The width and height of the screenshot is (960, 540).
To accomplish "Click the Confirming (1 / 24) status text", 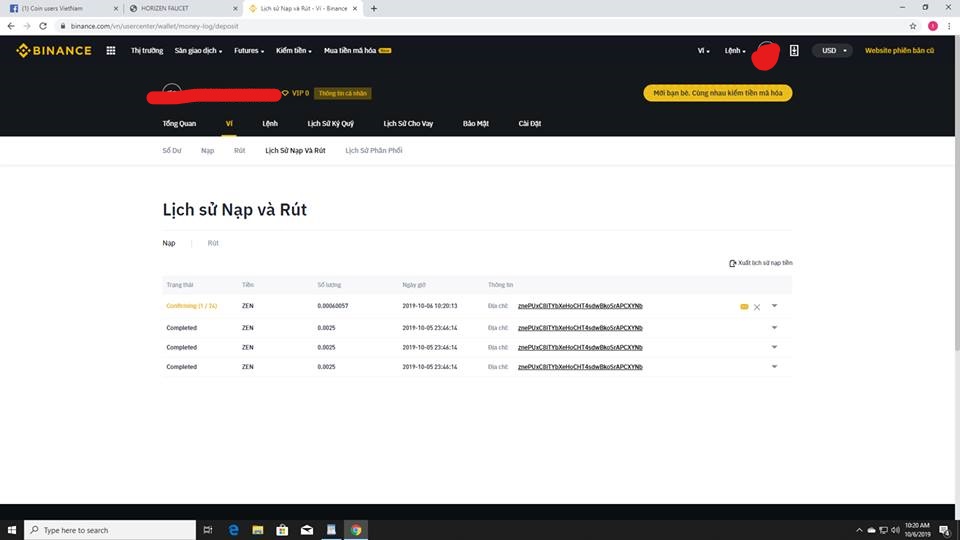I will pos(192,306).
